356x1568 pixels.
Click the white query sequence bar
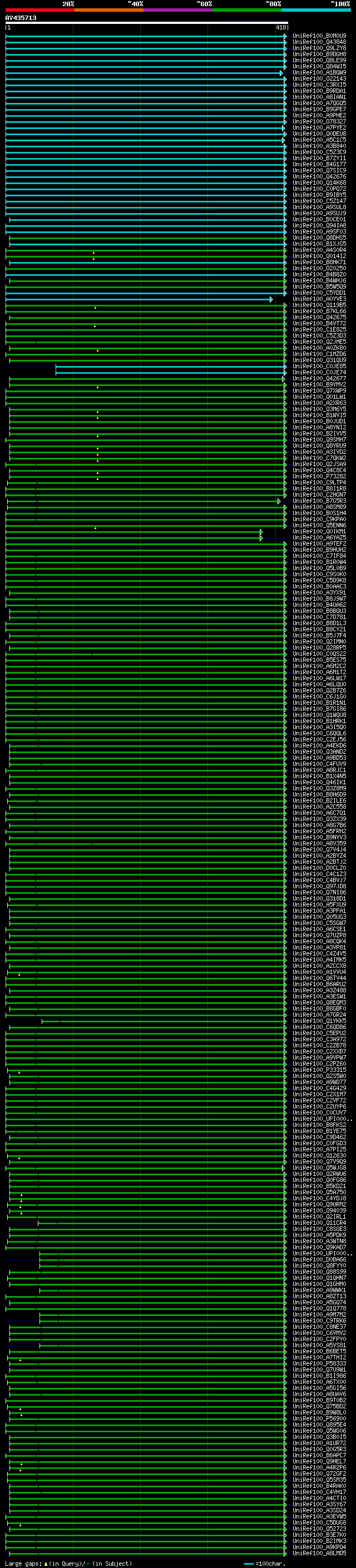pos(146,22)
